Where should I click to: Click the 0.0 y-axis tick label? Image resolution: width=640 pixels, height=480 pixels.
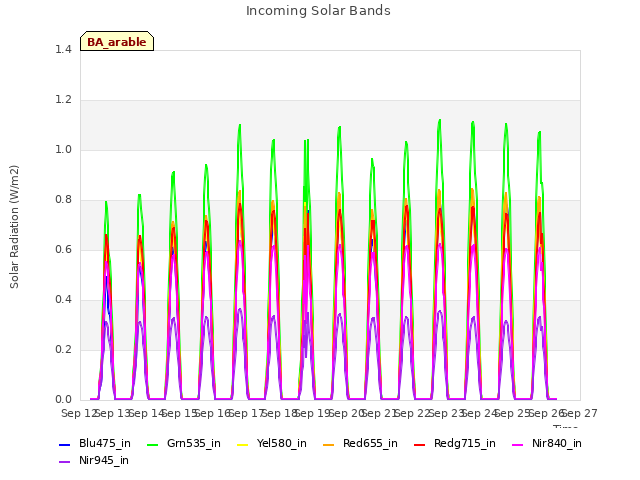(63, 400)
